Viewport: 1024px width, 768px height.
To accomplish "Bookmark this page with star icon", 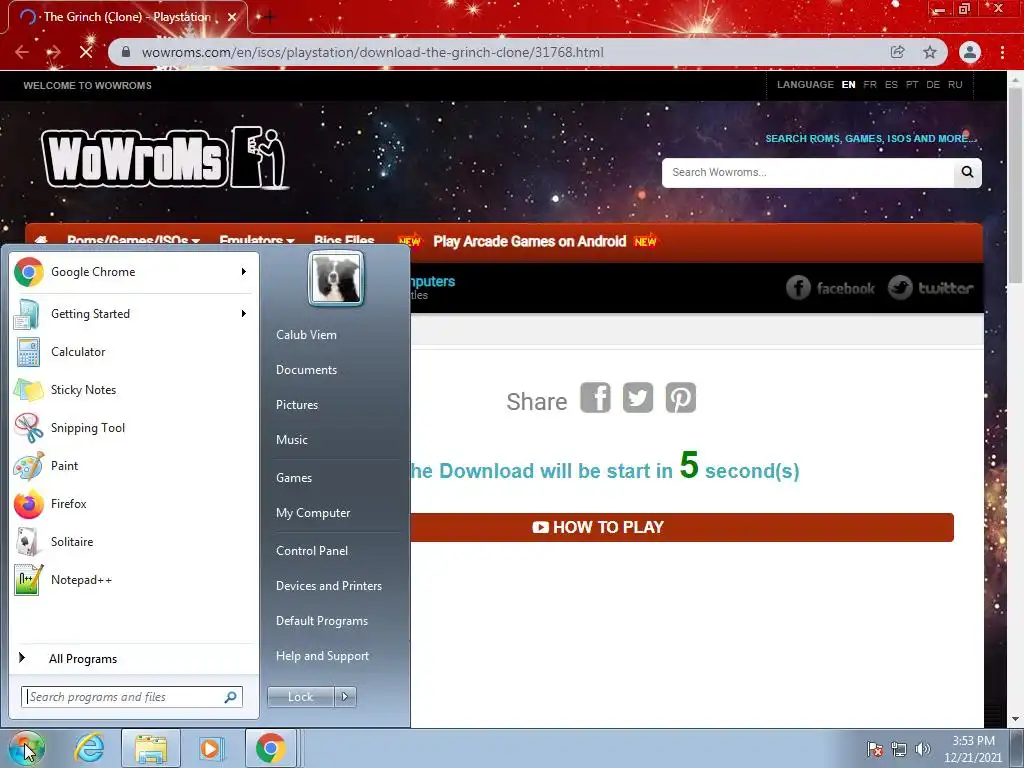I will coord(930,52).
